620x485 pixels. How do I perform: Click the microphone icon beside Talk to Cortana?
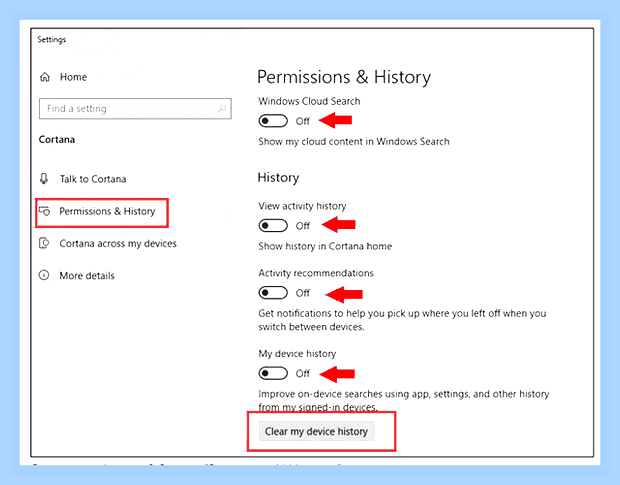click(x=44, y=179)
